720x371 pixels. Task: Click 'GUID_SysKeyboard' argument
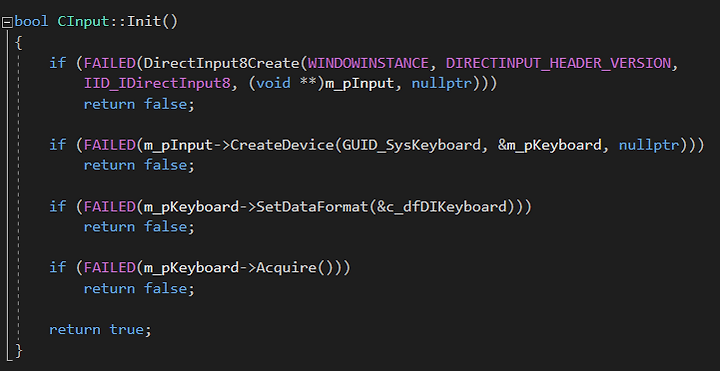[x=411, y=145]
